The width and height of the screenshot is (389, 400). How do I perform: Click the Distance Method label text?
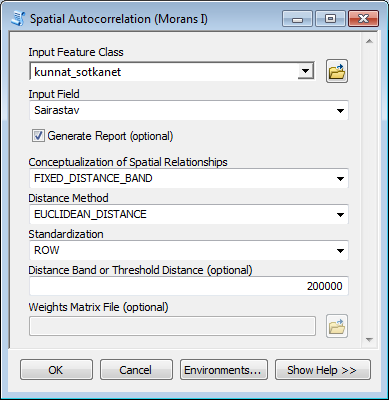click(x=68, y=198)
